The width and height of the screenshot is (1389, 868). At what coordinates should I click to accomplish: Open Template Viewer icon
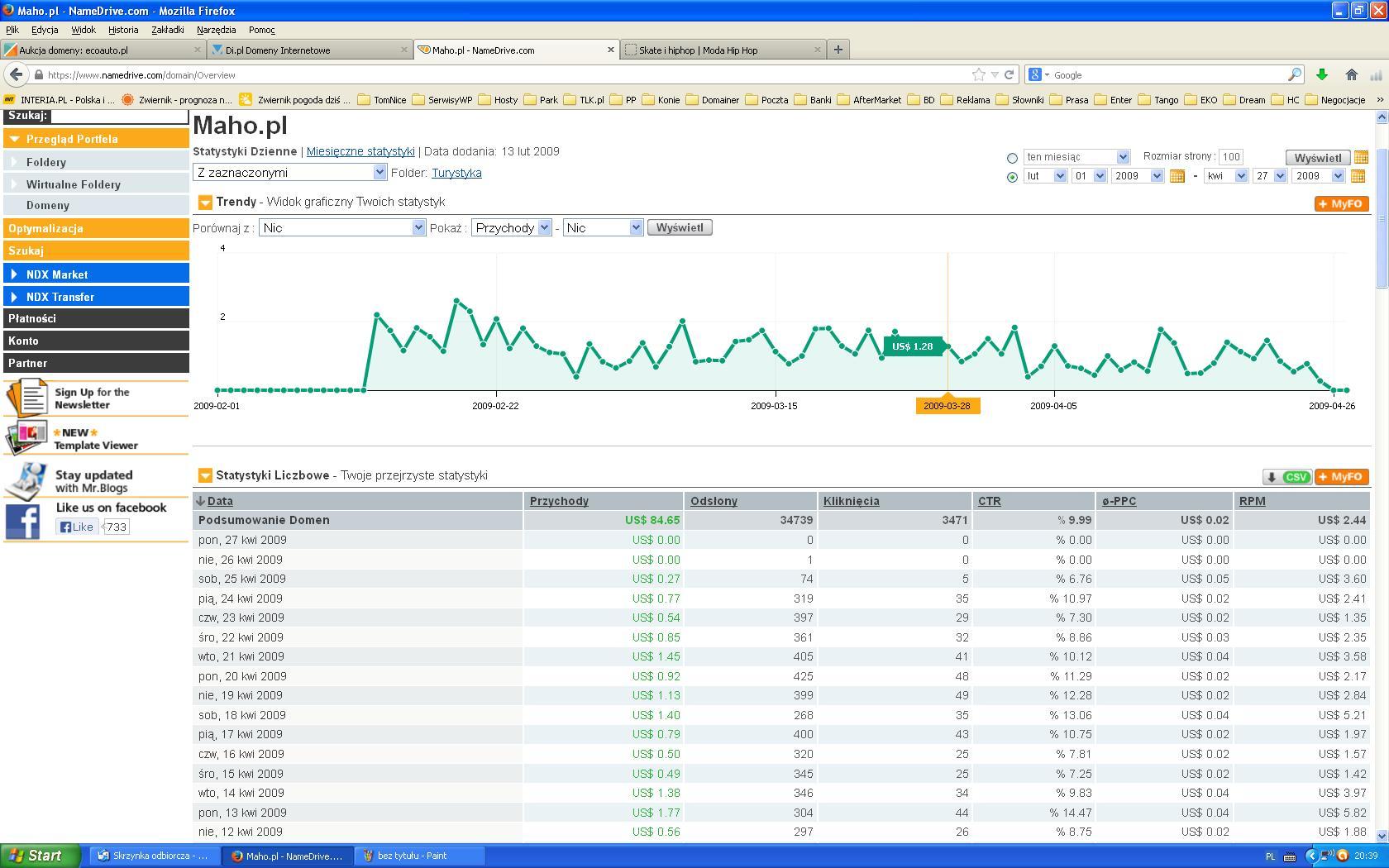point(26,436)
